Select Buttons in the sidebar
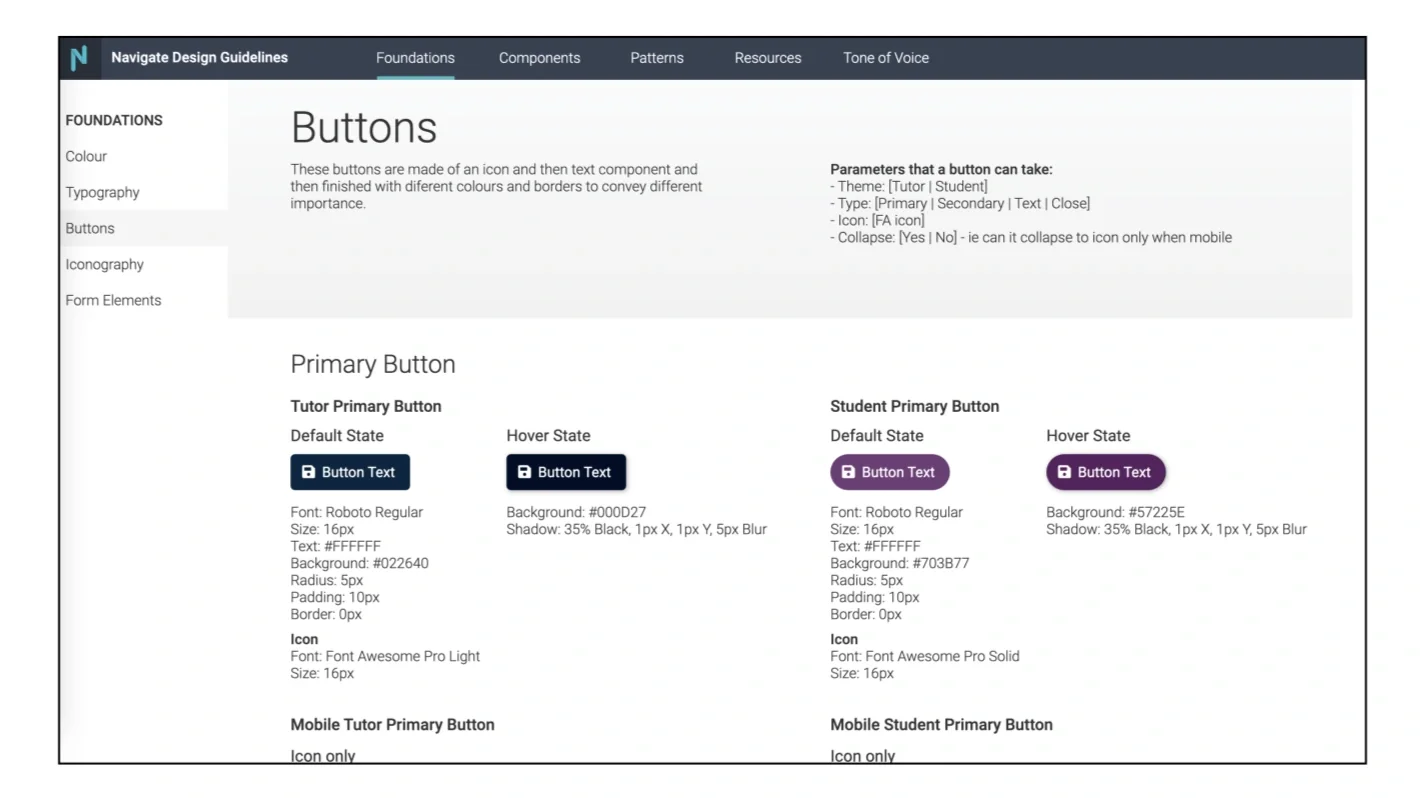The width and height of the screenshot is (1420, 798). click(x=90, y=228)
